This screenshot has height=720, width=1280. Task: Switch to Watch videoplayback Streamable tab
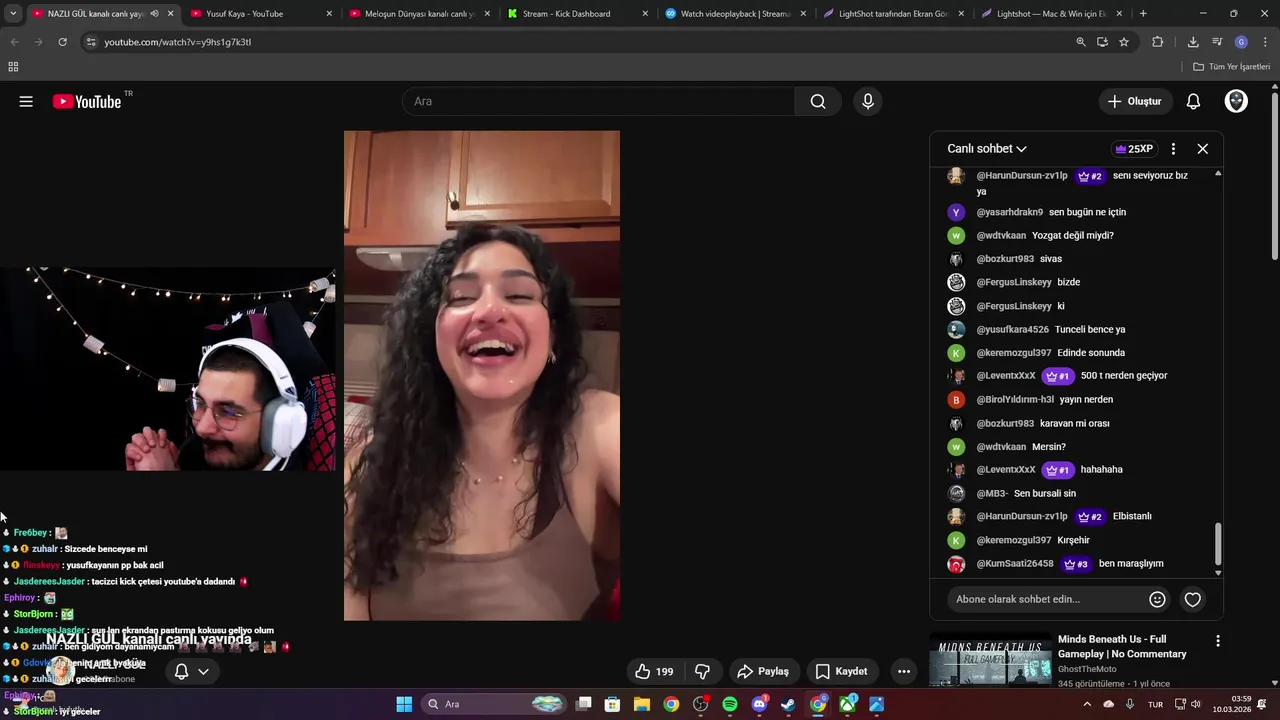point(735,14)
